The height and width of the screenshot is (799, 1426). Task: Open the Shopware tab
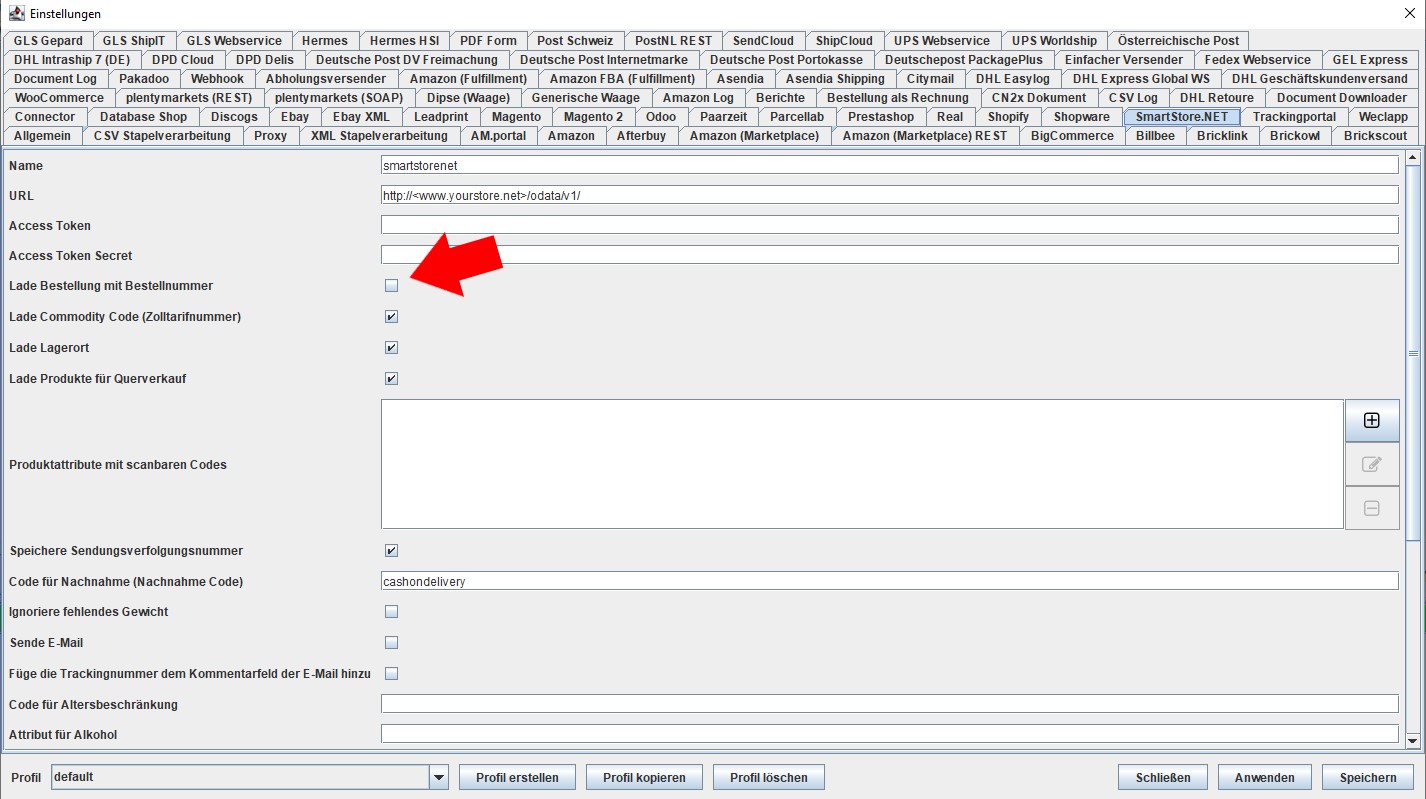click(1081, 117)
